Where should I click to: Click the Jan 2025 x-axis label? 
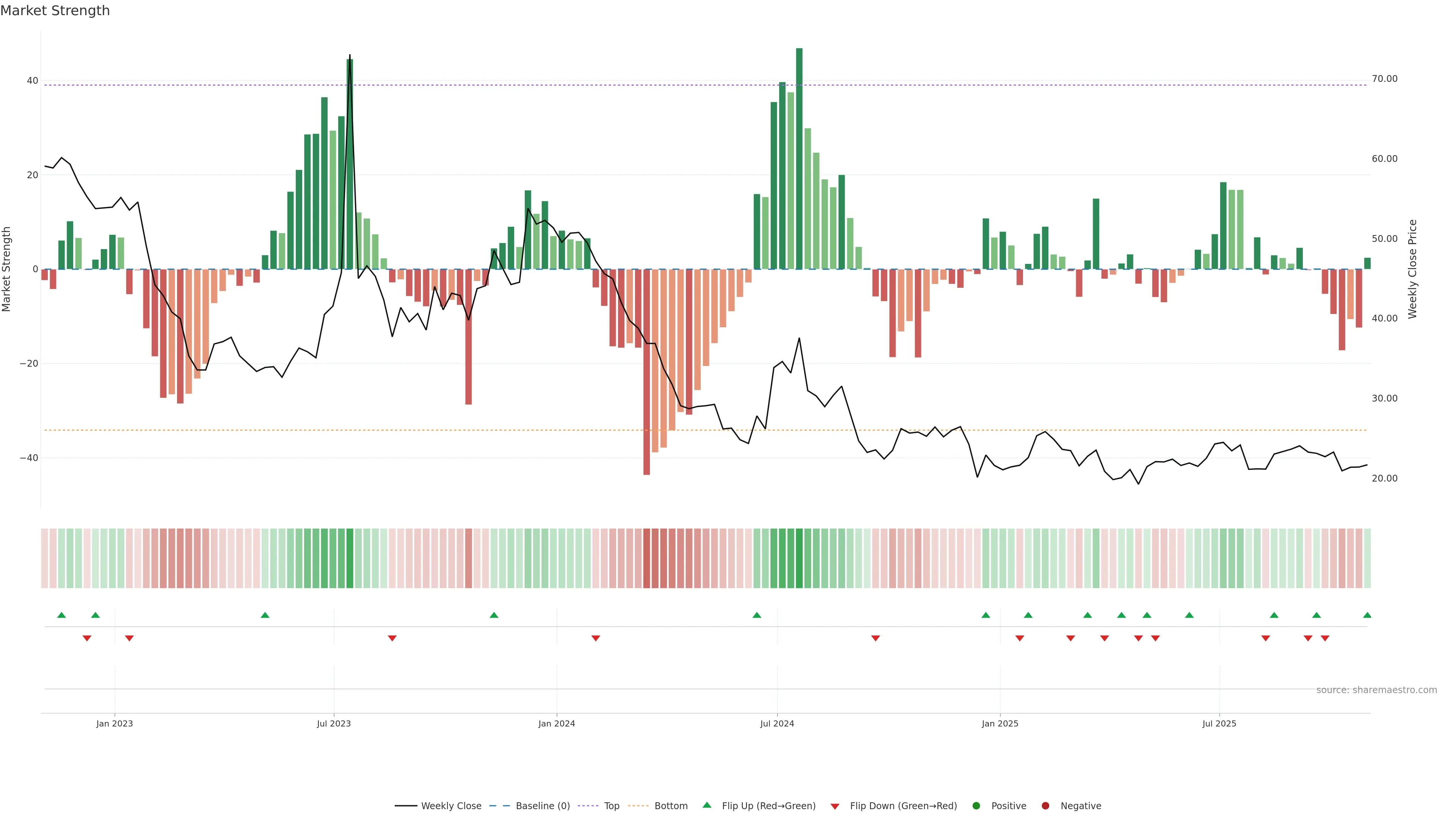click(x=1000, y=723)
